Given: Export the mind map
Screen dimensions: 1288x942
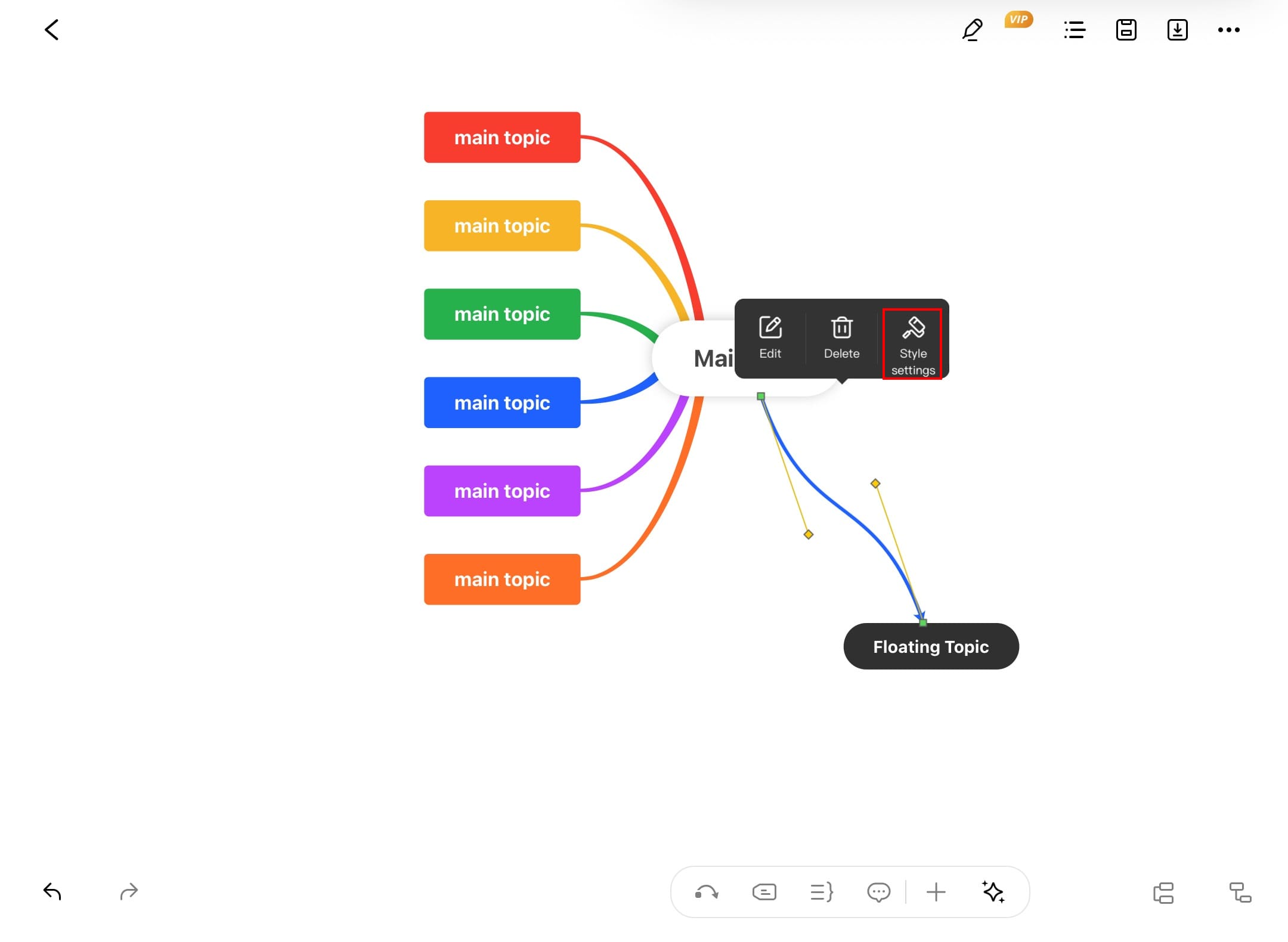Looking at the screenshot, I should tap(1177, 30).
